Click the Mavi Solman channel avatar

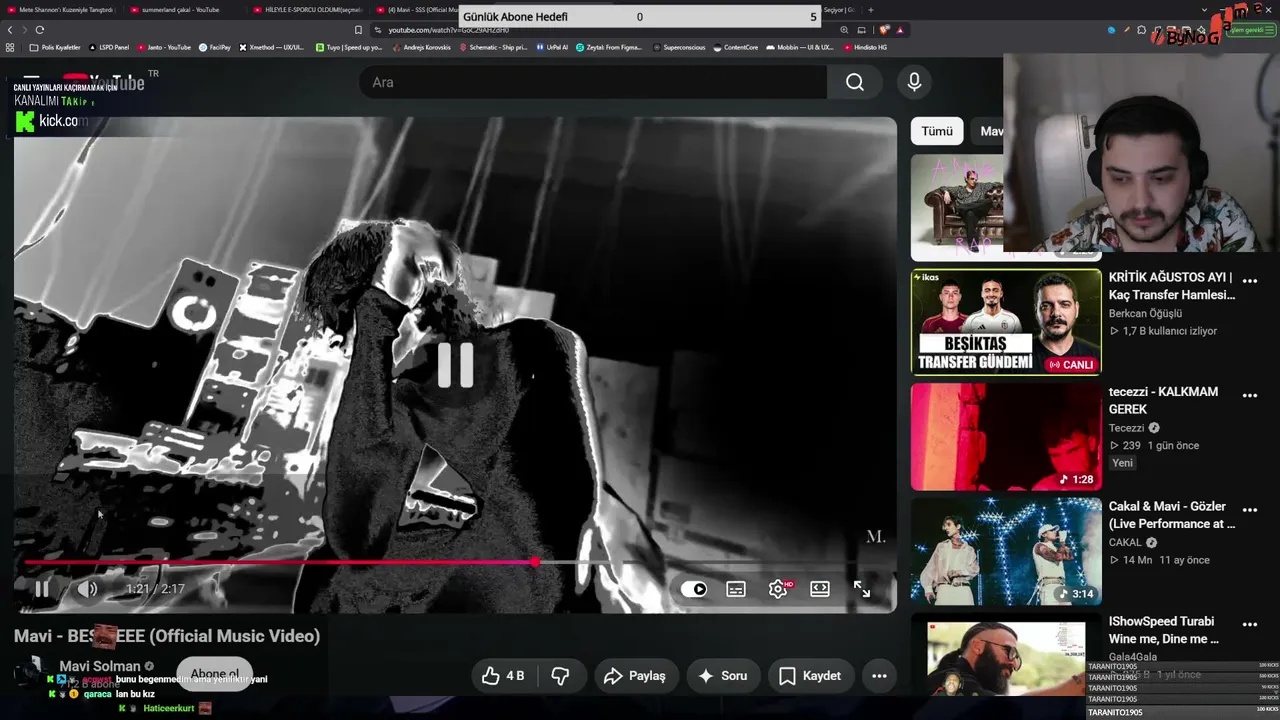pyautogui.click(x=31, y=672)
